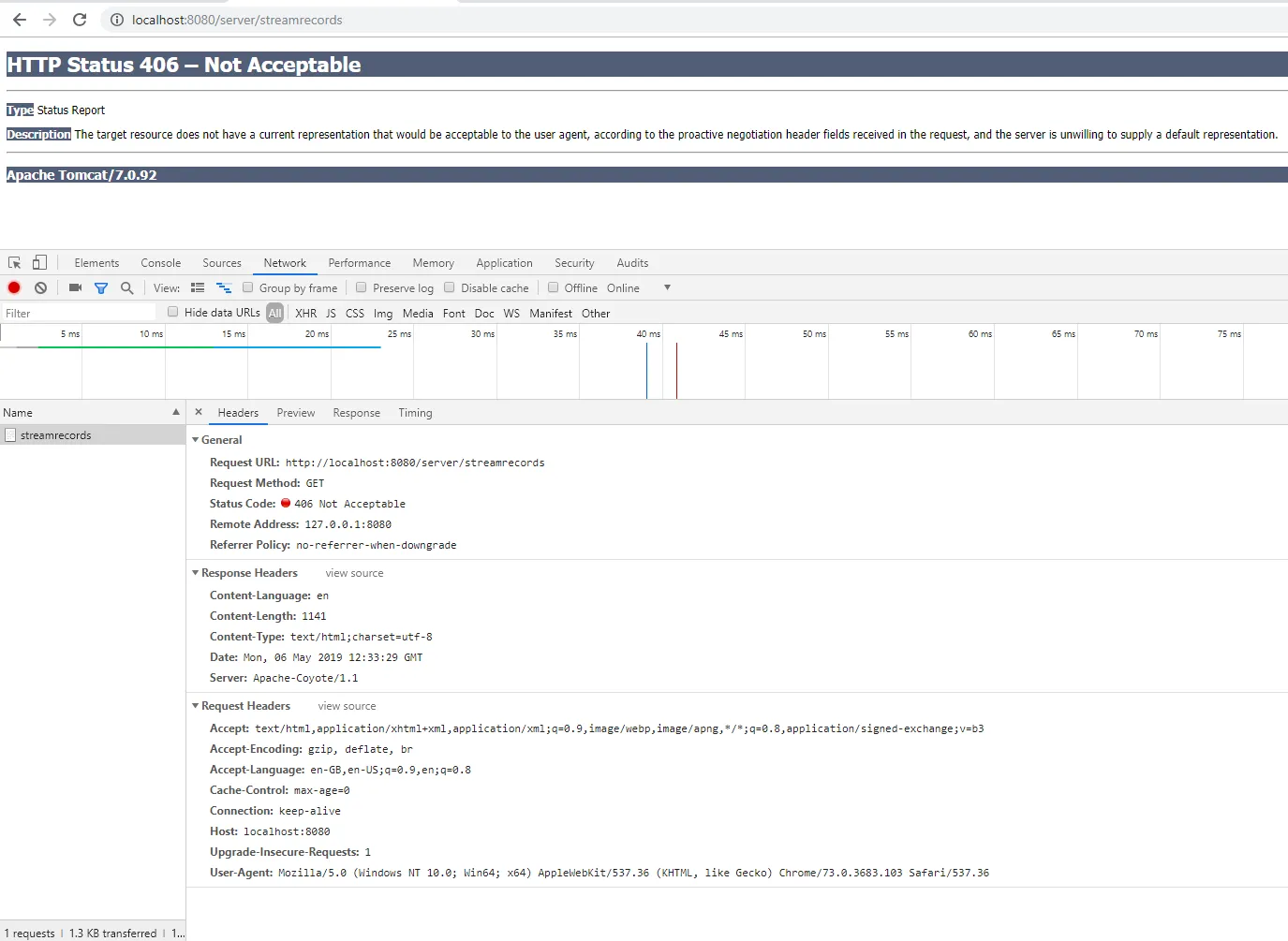Click the red load event timeline marker
The width and height of the screenshot is (1288, 941).
click(676, 371)
